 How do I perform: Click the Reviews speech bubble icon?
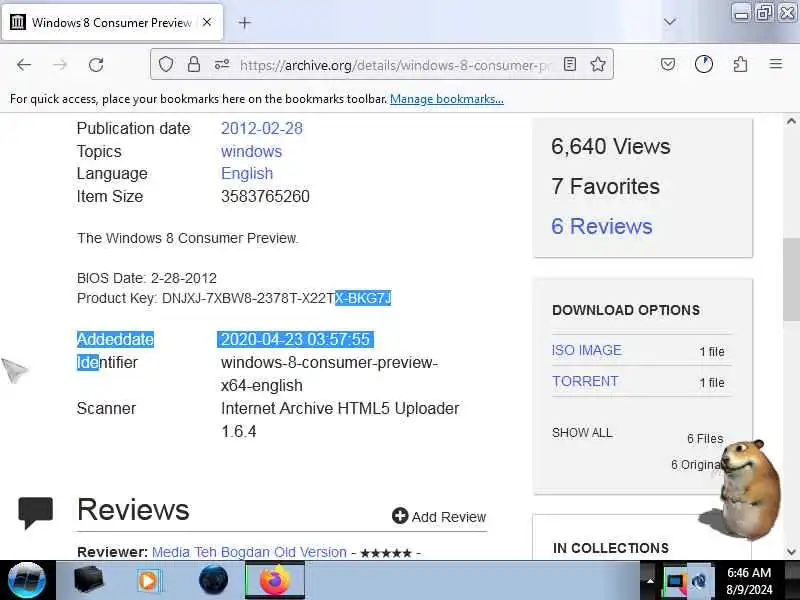tap(35, 512)
